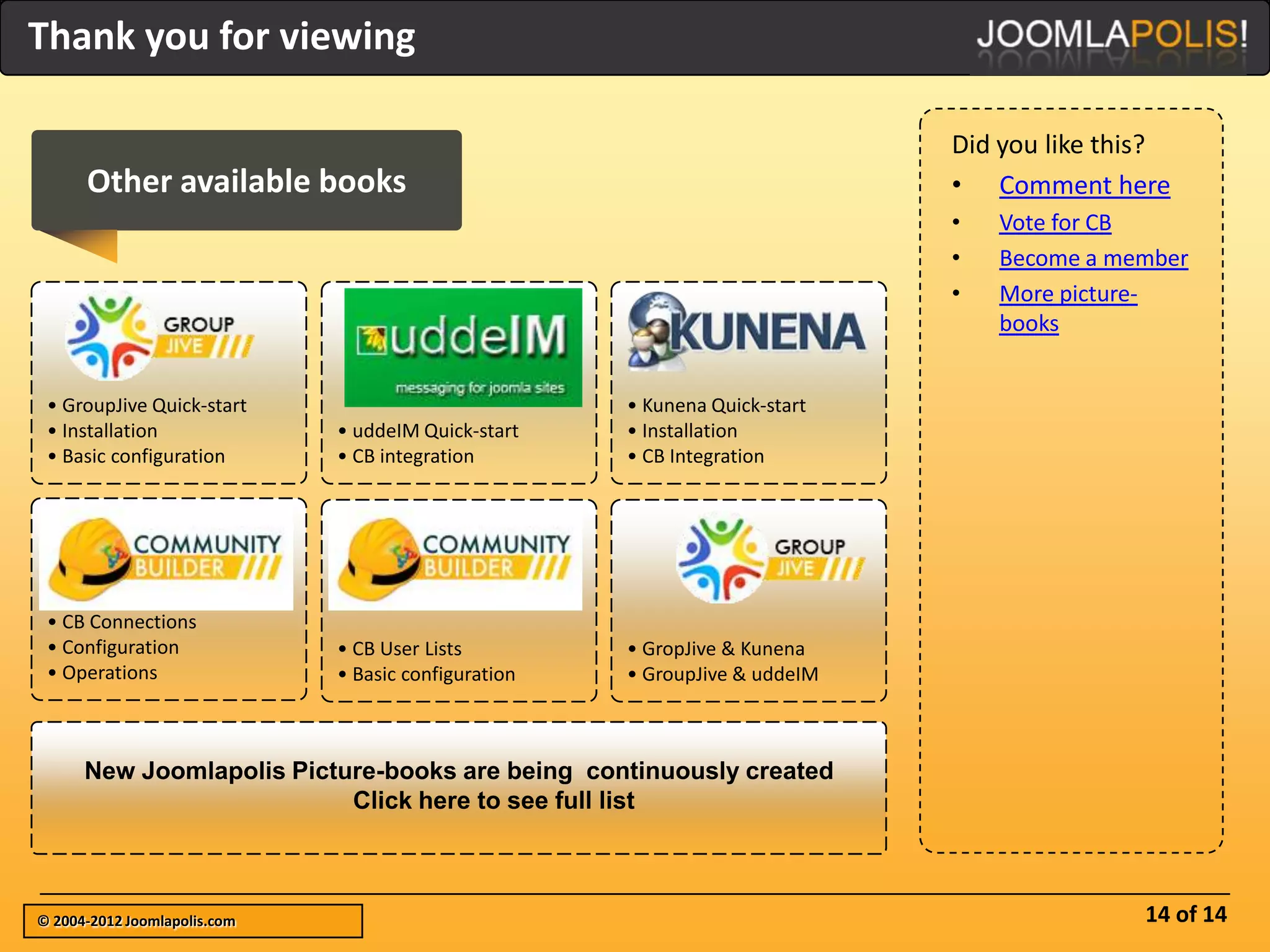This screenshot has width=1270, height=952.
Task: Open the More picture-books link
Action: click(x=1068, y=308)
